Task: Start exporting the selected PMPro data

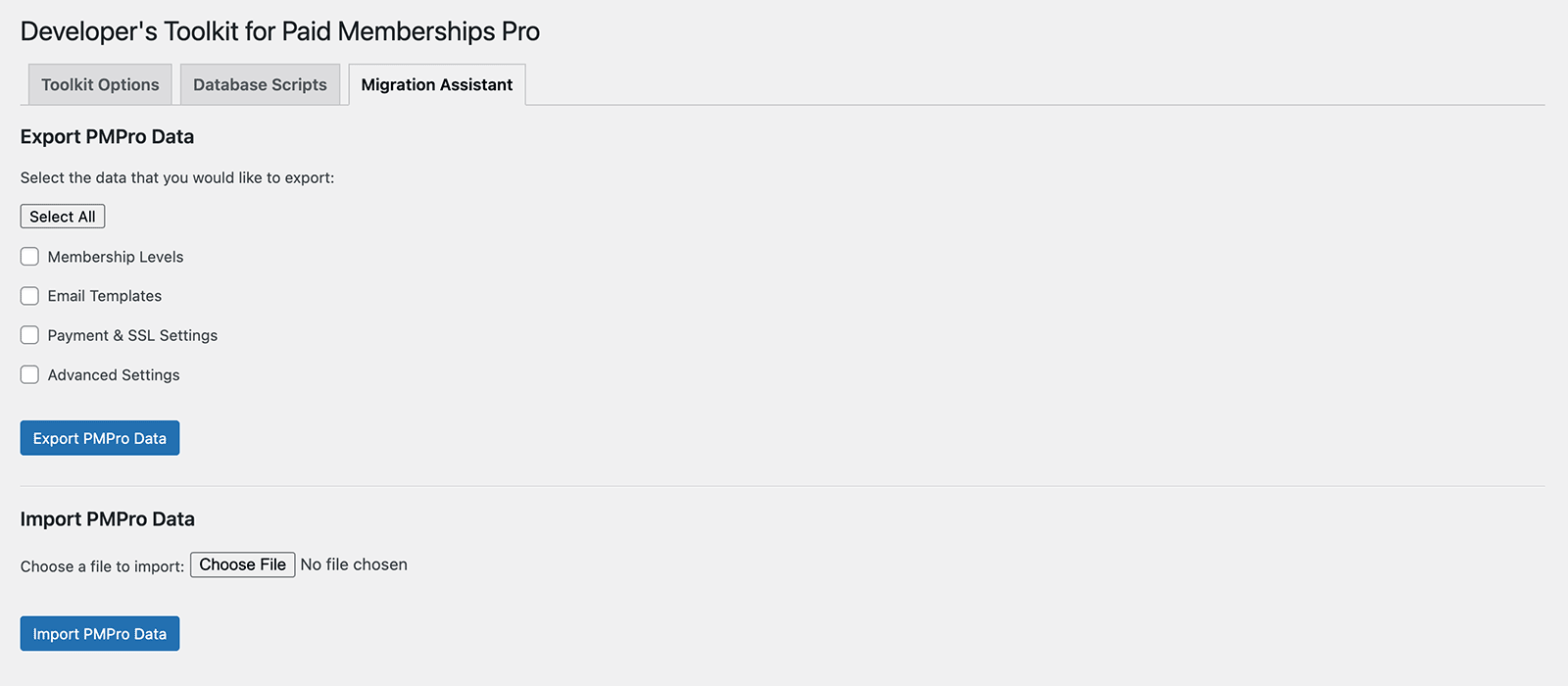Action: point(99,438)
